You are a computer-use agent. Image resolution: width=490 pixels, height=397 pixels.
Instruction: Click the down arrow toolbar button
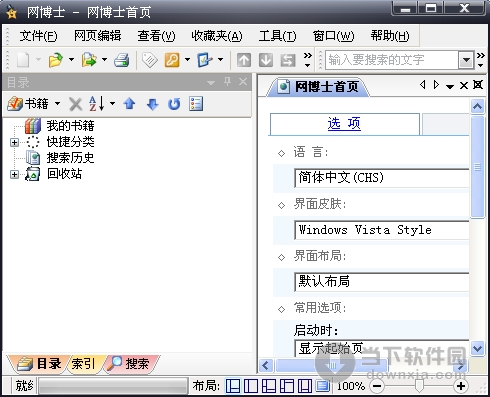tap(266, 60)
